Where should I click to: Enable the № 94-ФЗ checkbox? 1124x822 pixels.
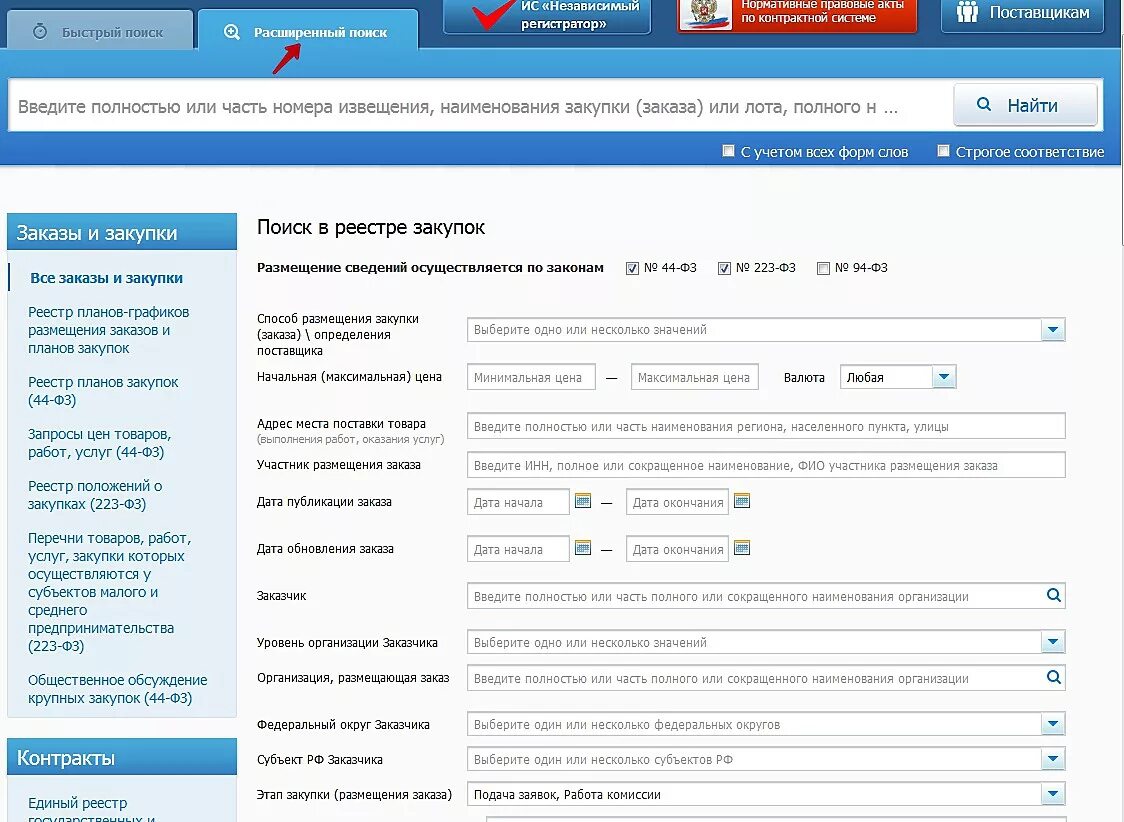pyautogui.click(x=823, y=268)
